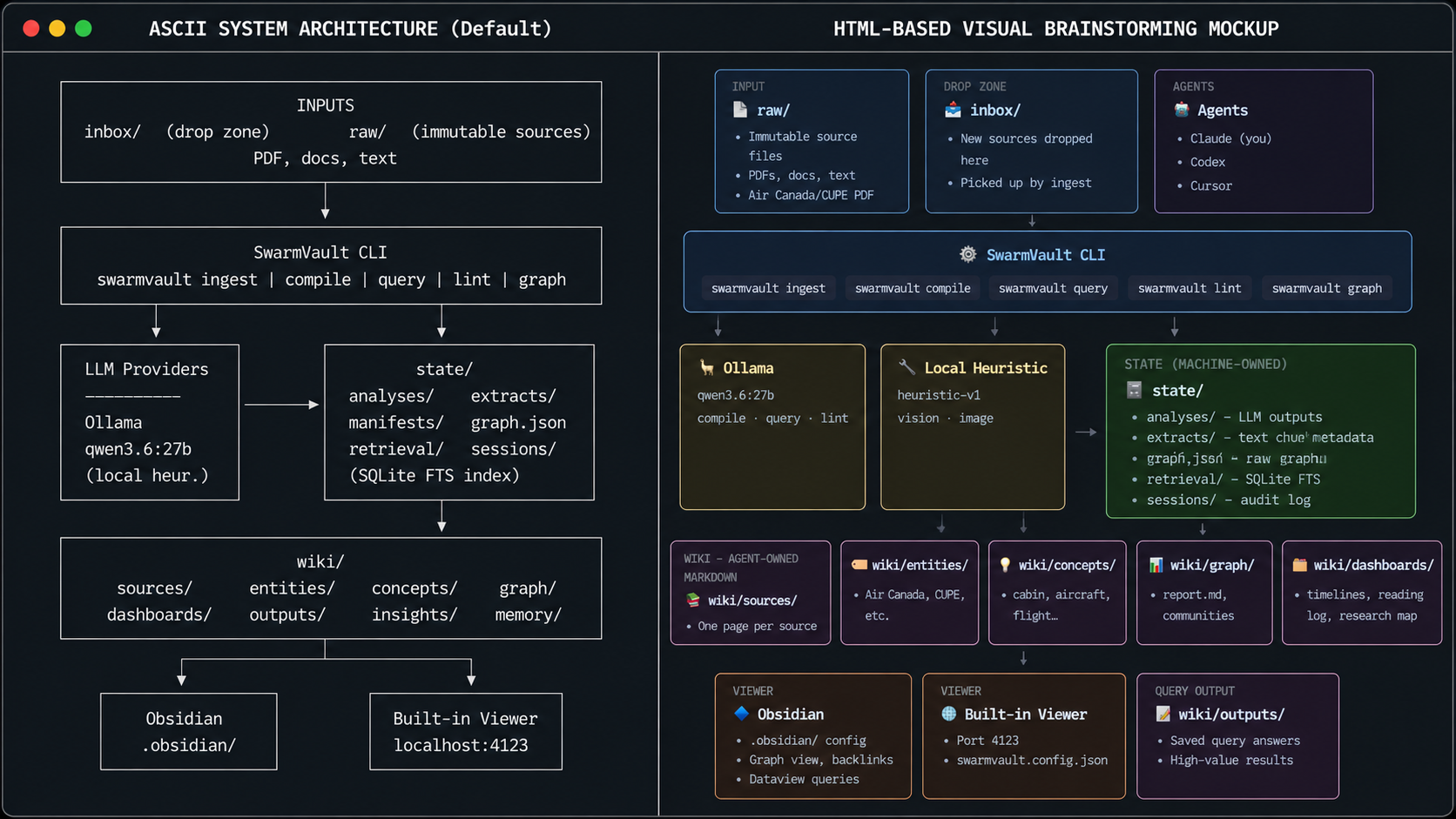Click the cabinet icon beside state/
The height and width of the screenshot is (819, 1456).
coord(1134,390)
